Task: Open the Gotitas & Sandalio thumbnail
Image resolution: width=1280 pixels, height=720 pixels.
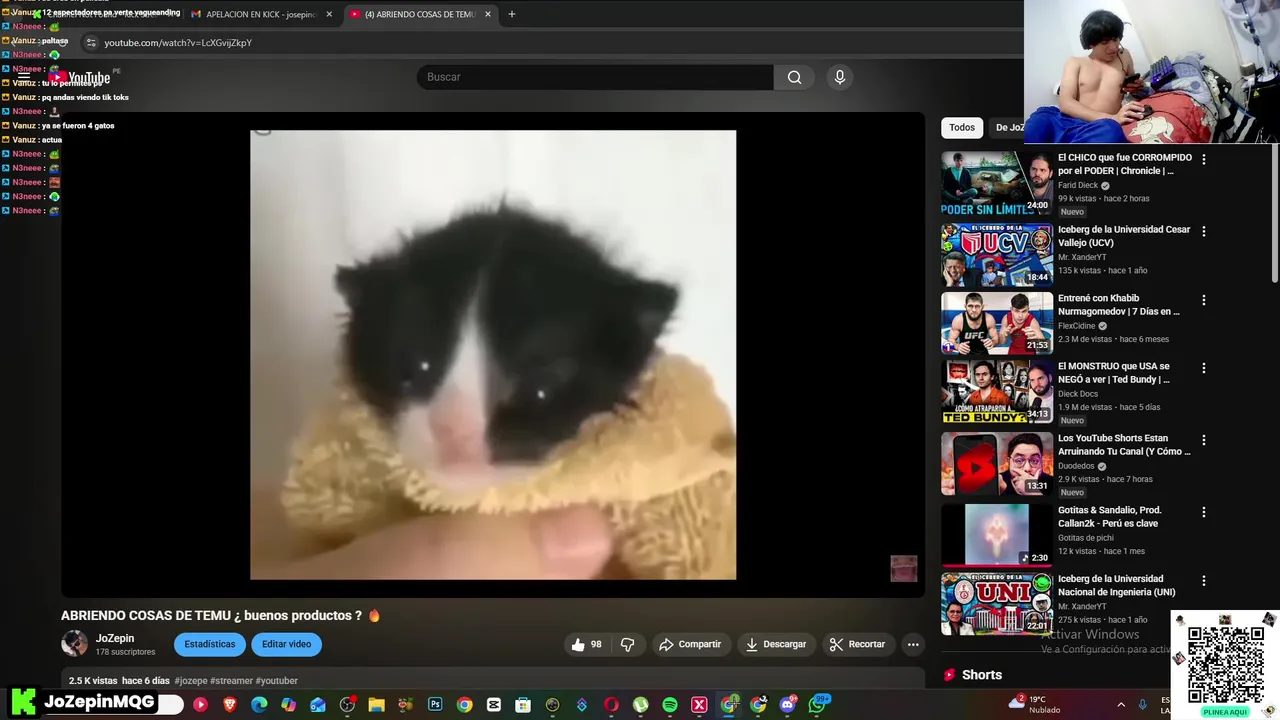Action: click(996, 535)
